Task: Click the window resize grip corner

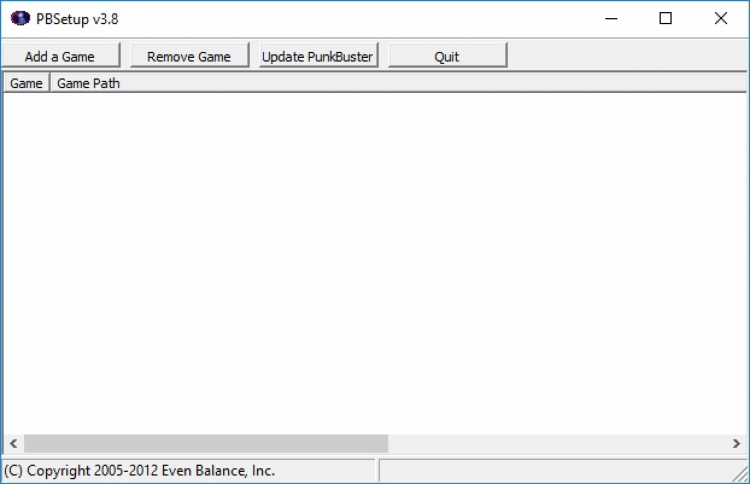Action: (x=740, y=474)
